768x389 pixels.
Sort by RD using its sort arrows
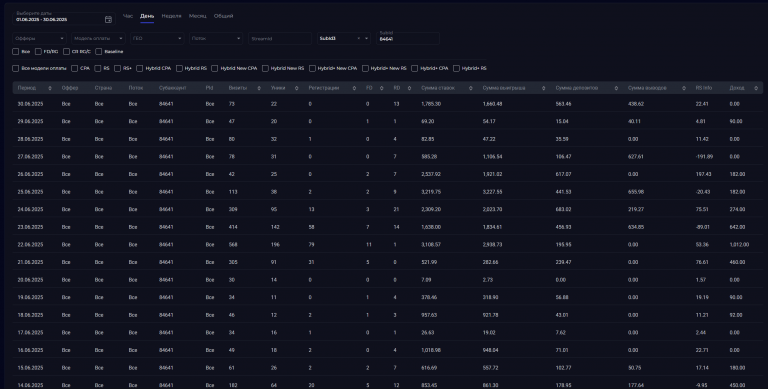point(409,88)
